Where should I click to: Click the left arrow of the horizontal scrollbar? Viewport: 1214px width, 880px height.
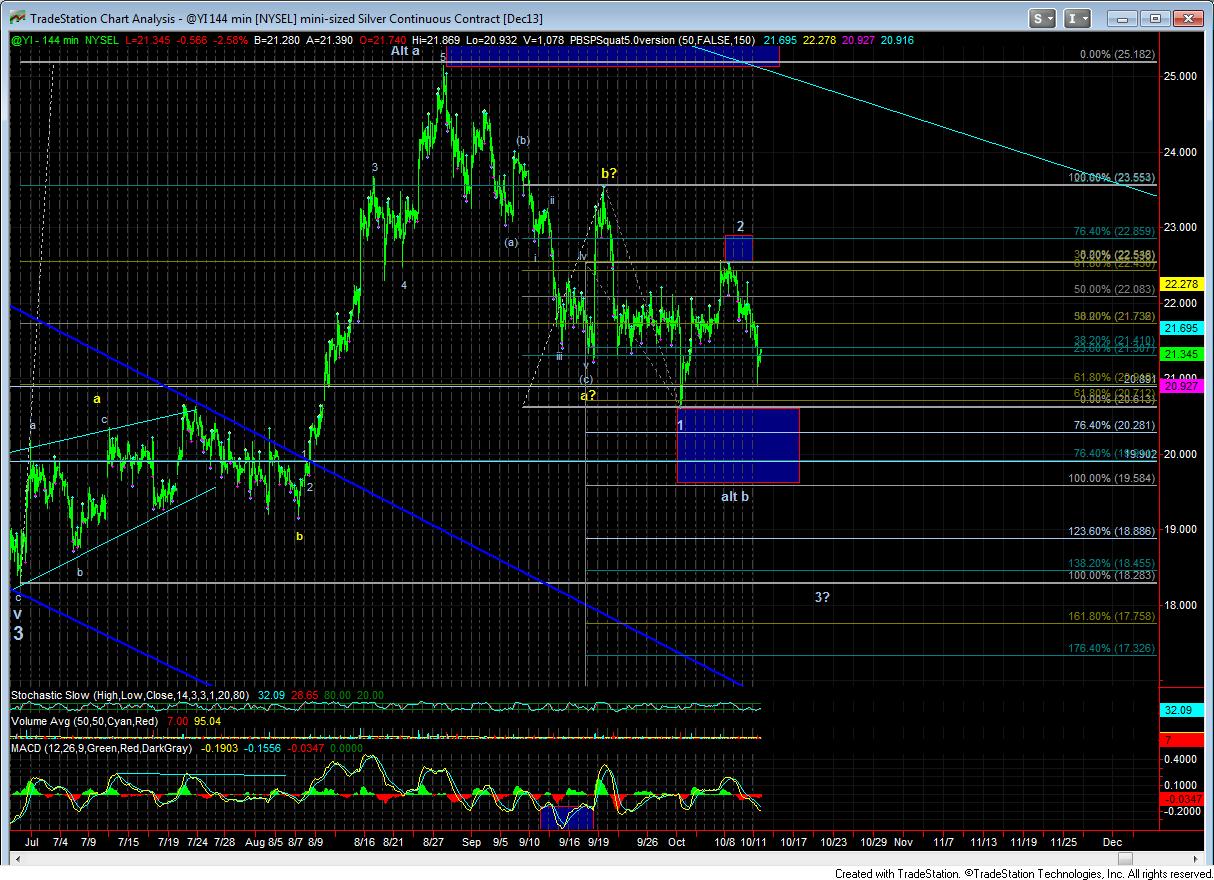coord(17,858)
